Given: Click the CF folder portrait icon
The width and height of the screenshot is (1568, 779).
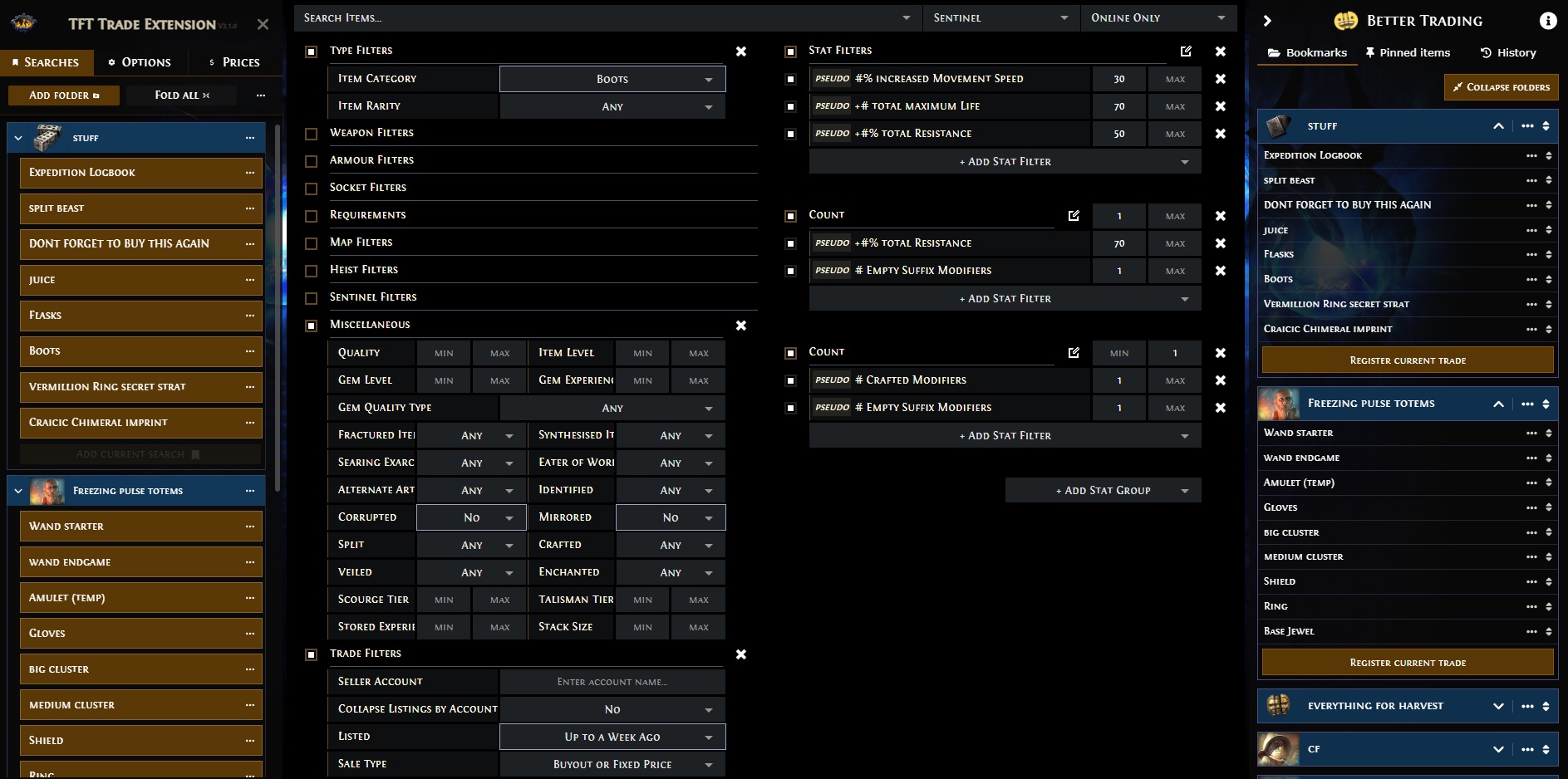Looking at the screenshot, I should coord(1278,749).
